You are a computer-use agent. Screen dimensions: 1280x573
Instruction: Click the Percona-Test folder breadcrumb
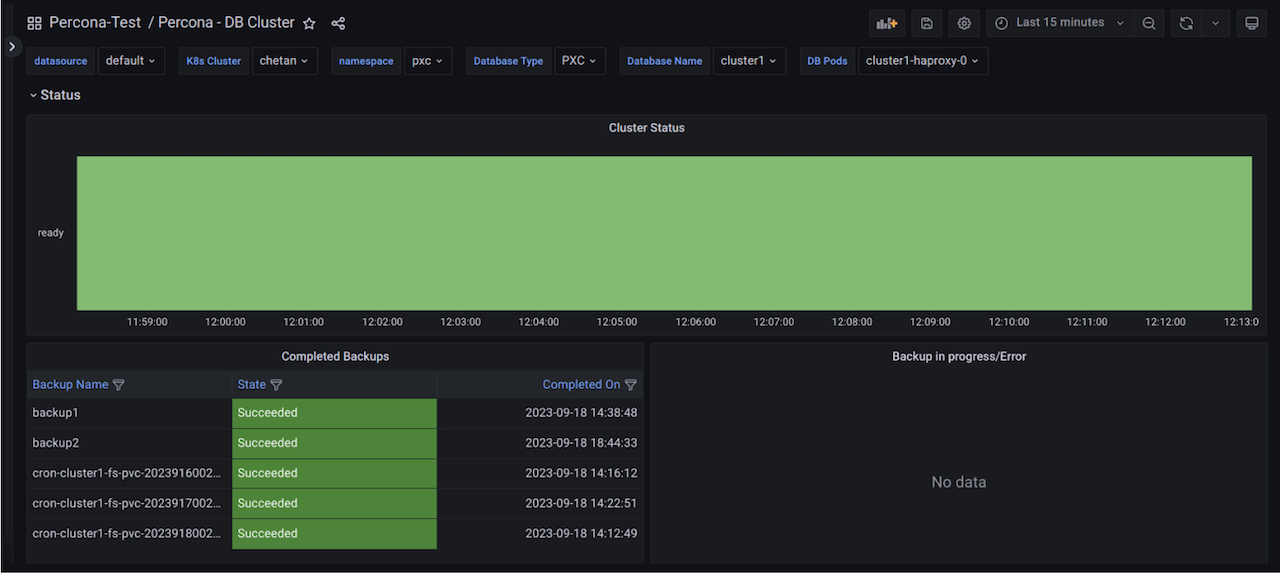(x=95, y=23)
